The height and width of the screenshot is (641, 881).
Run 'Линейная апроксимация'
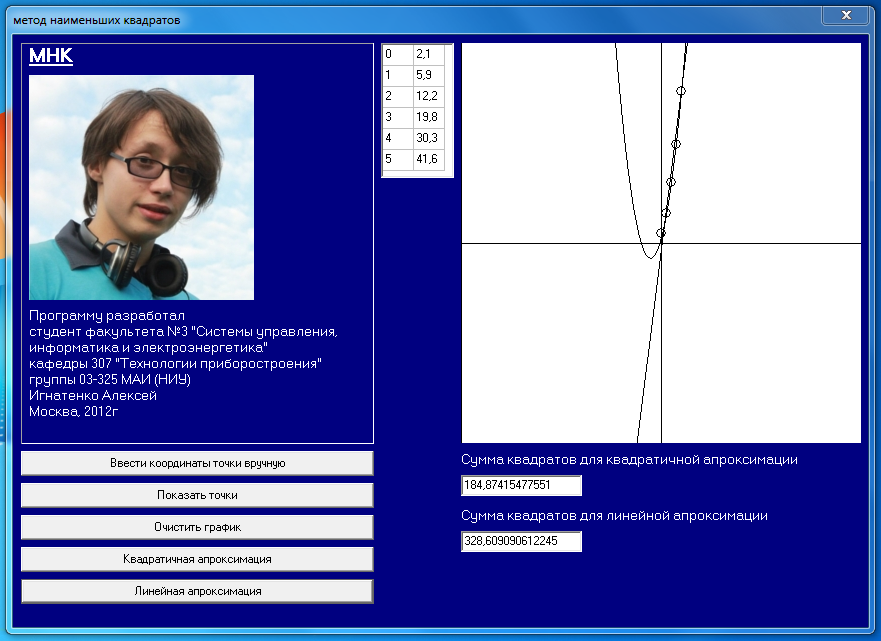click(x=197, y=592)
